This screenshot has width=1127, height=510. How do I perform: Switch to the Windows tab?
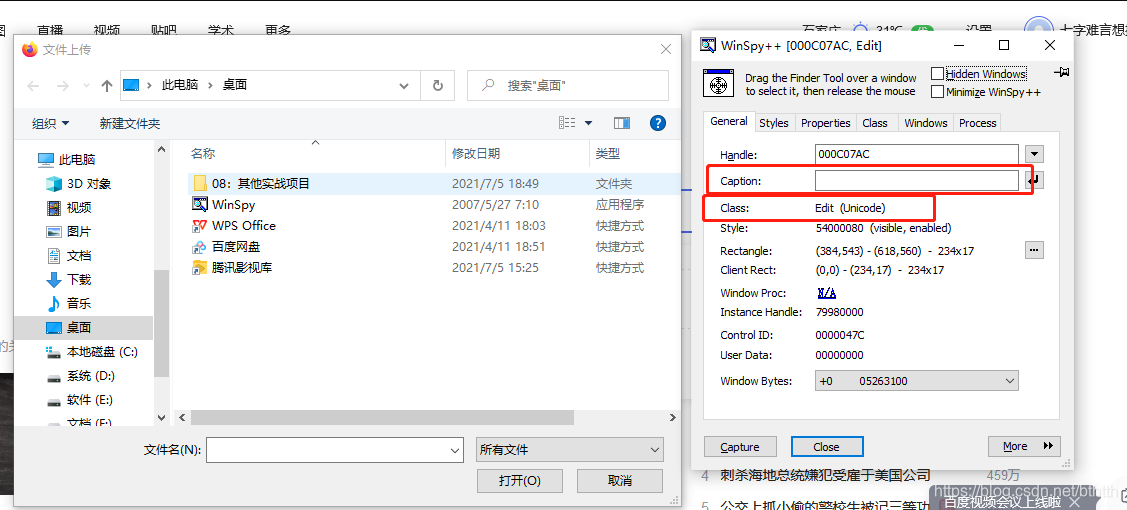[926, 123]
